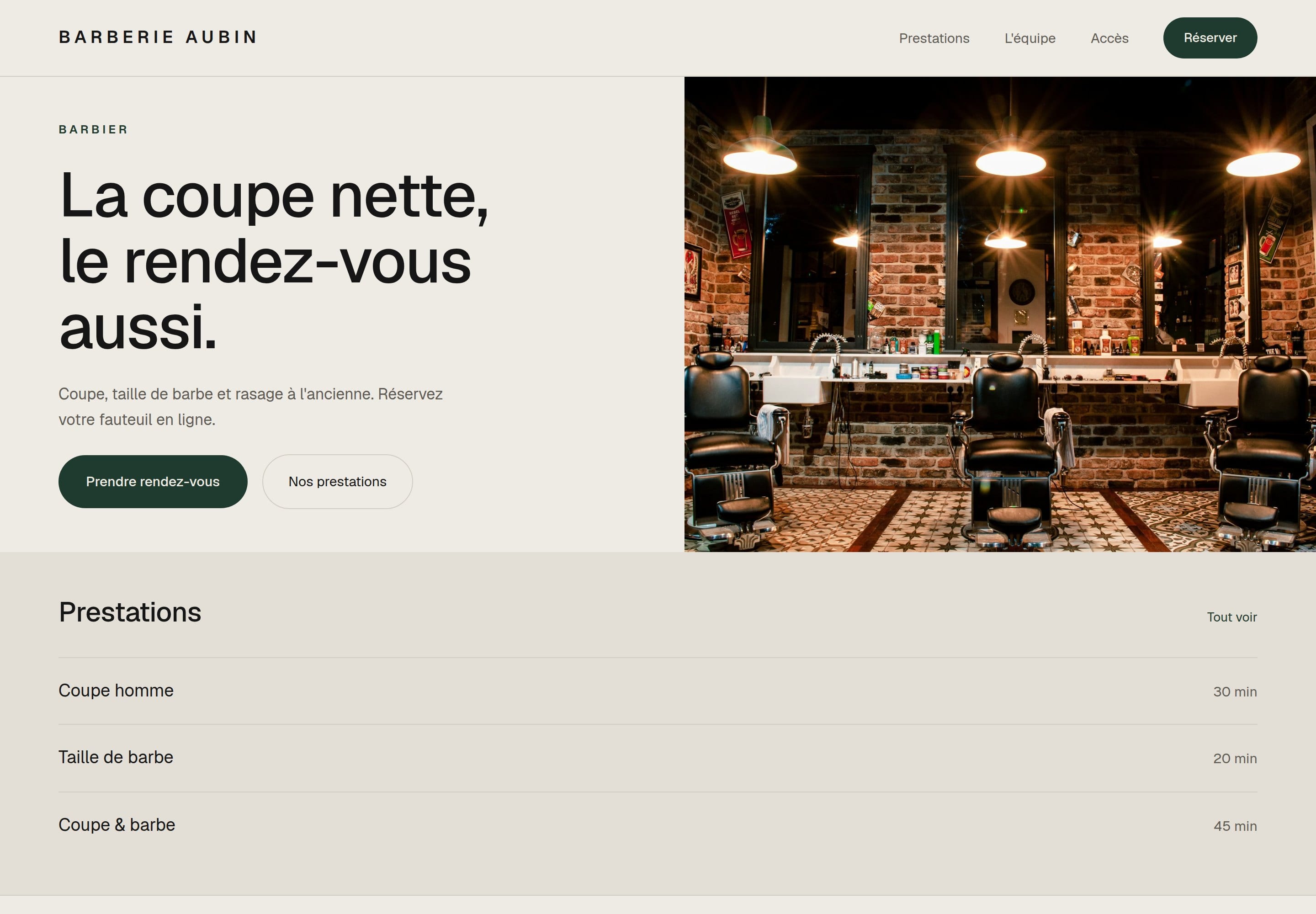Open the Prestations nav menu item
The width and height of the screenshot is (1316, 914).
934,38
